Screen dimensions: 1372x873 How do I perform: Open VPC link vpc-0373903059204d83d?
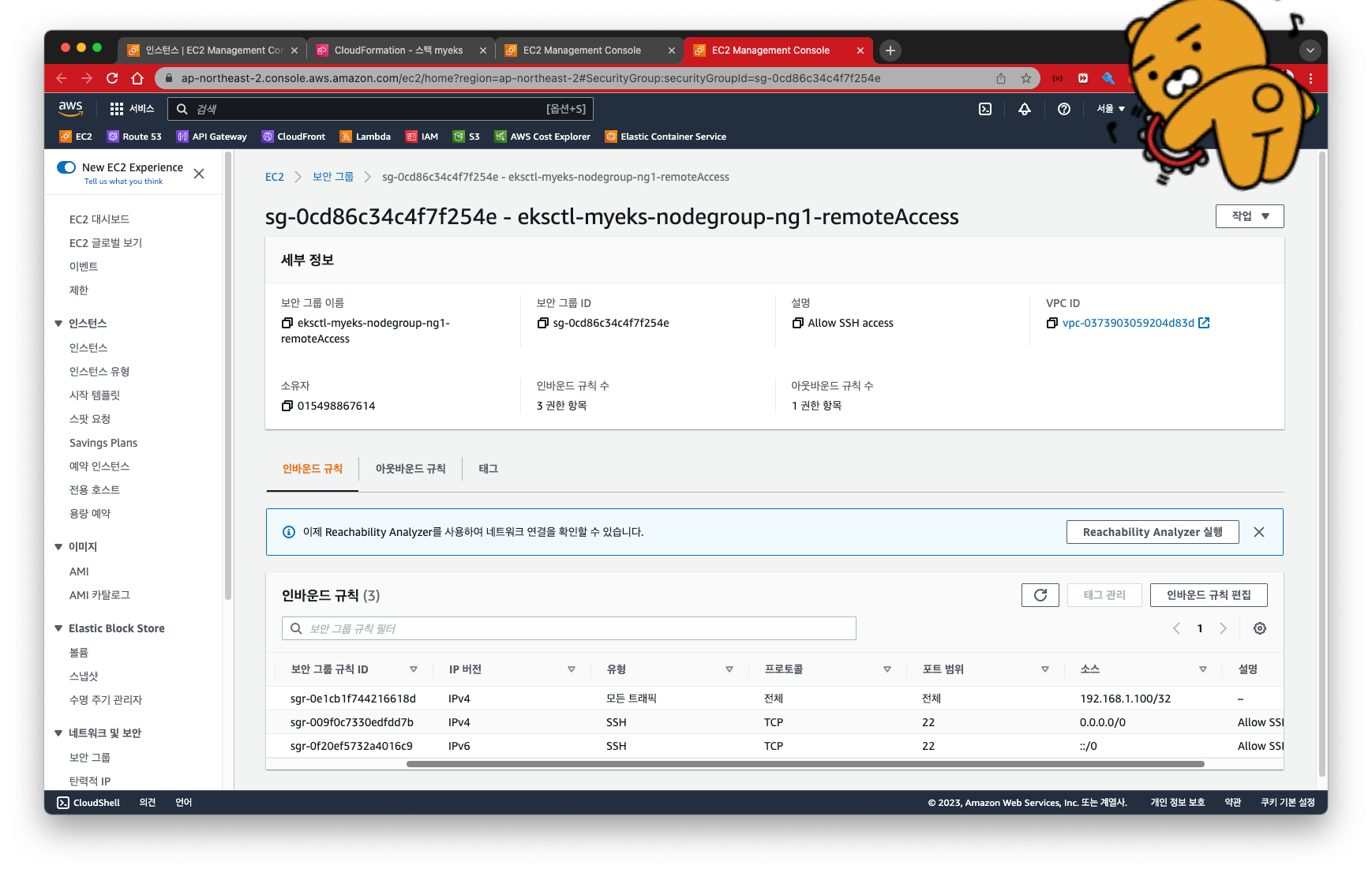point(1128,323)
